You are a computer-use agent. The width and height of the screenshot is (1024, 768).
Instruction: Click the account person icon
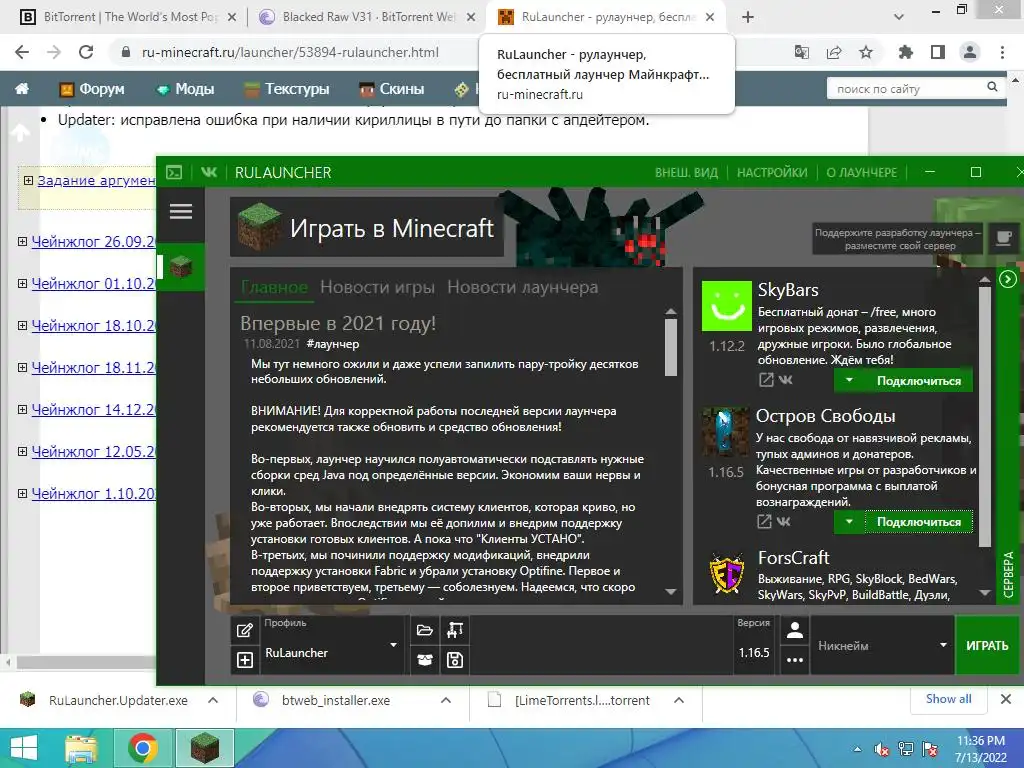[x=795, y=630]
